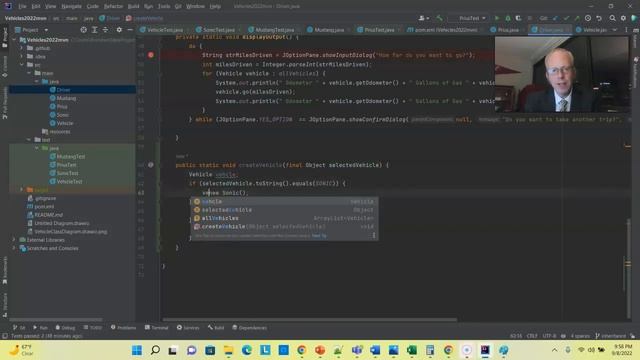Choose allVehicles completion suggestion
The image size is (640, 360).
point(284,218)
